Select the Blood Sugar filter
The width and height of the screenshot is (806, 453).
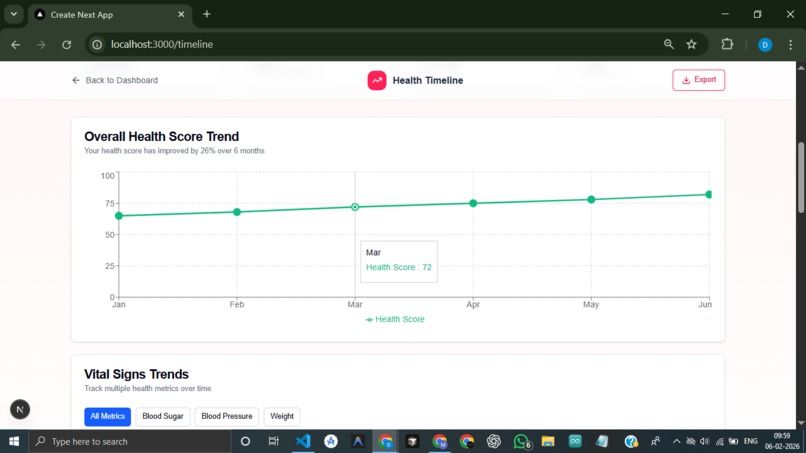[x=163, y=416]
